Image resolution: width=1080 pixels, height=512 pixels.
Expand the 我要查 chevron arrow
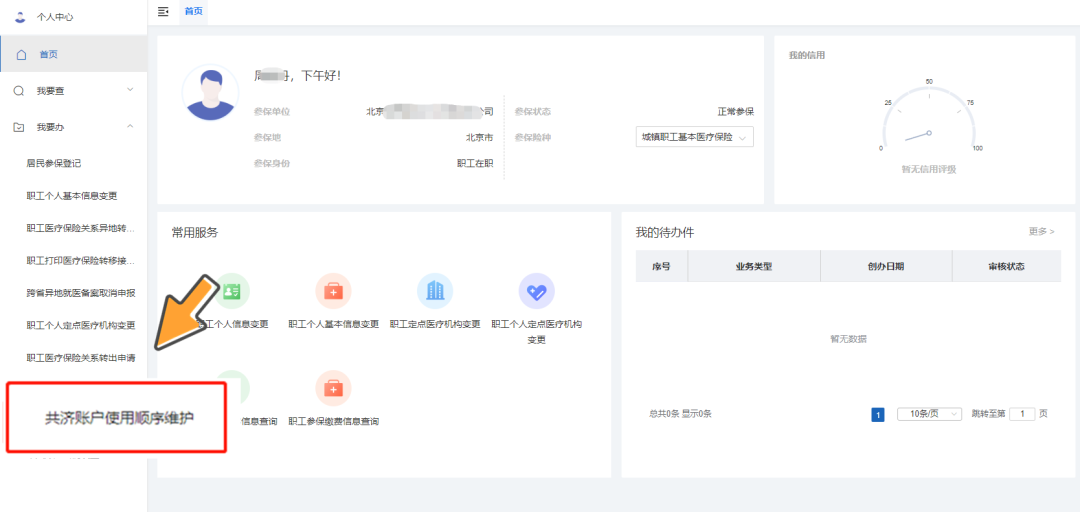point(130,90)
